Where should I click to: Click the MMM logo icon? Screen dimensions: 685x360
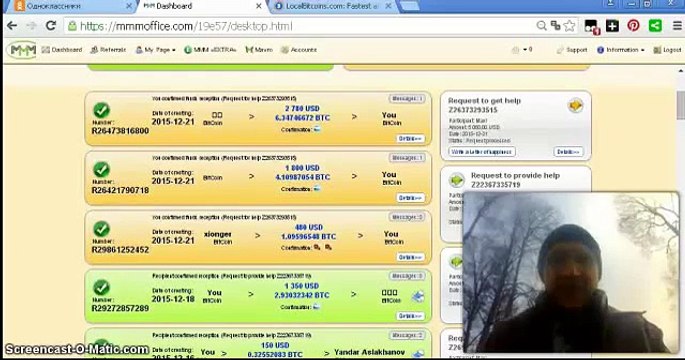click(23, 50)
